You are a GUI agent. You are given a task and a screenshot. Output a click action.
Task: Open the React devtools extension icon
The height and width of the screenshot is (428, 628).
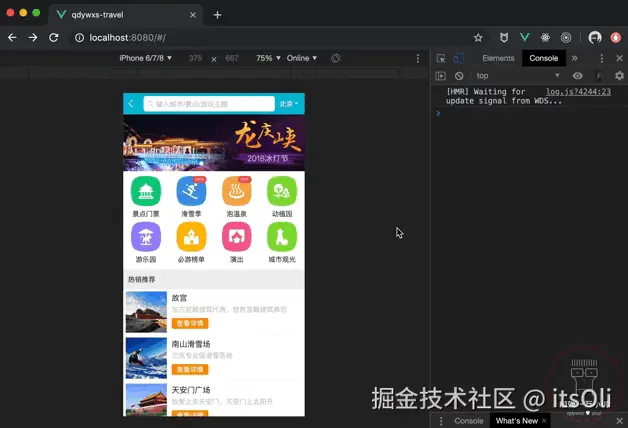tap(545, 38)
